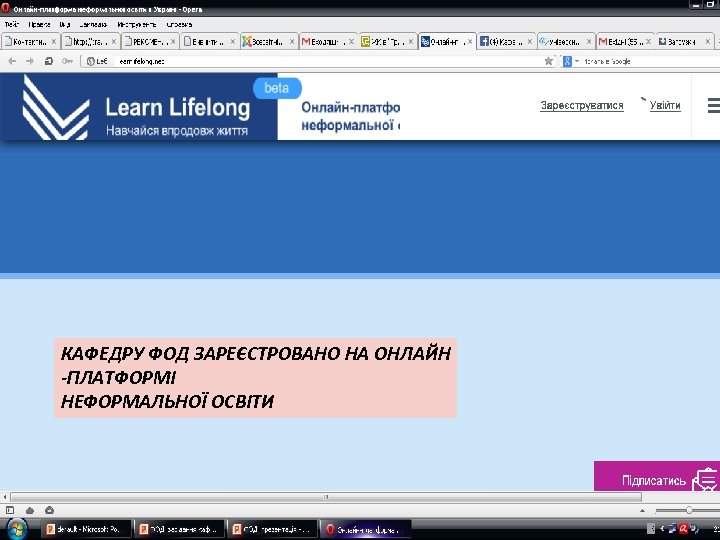Click the newsletter envelope icon on Підписатись
The height and width of the screenshot is (540, 720).
click(705, 480)
